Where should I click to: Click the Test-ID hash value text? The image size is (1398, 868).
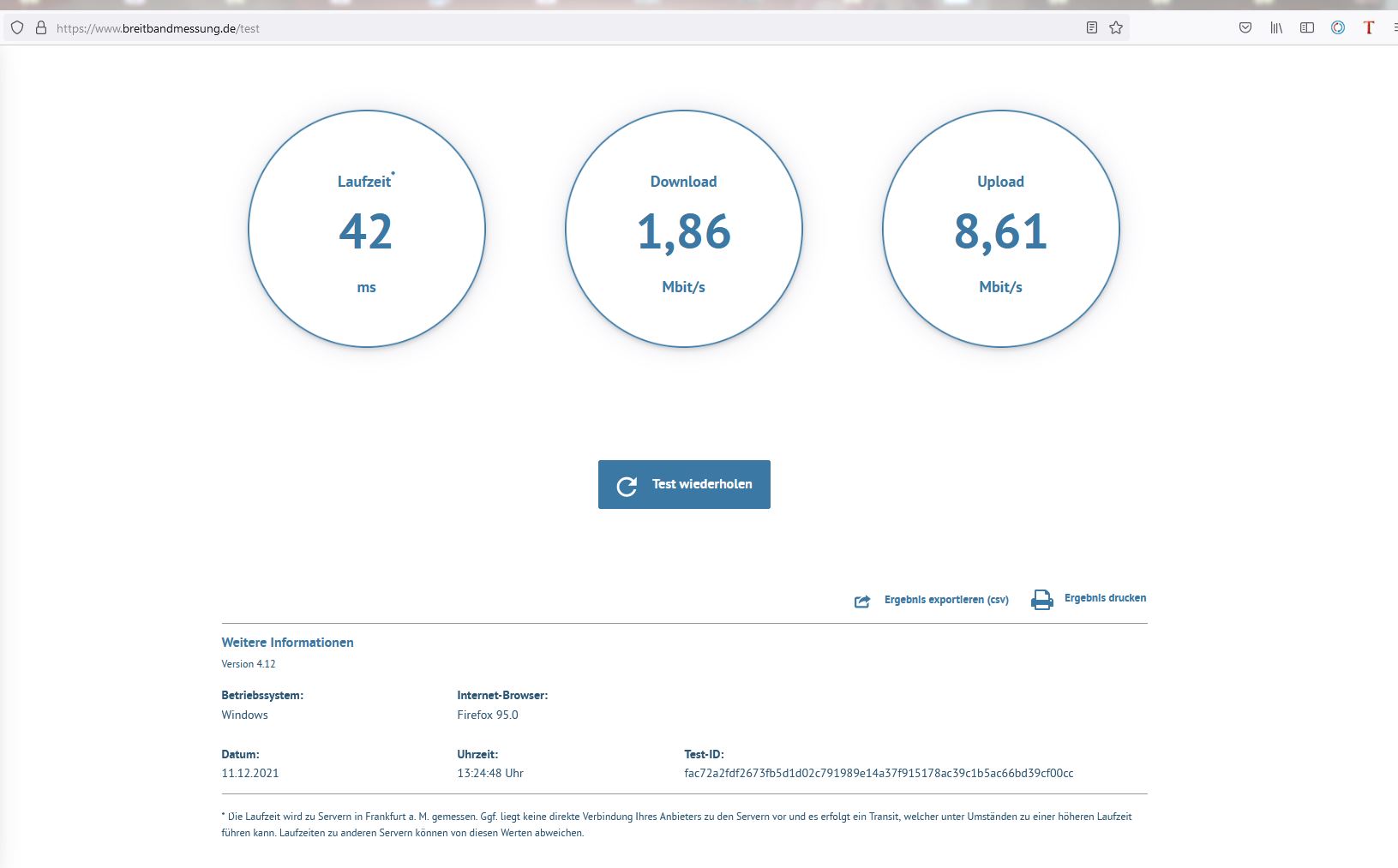879,773
